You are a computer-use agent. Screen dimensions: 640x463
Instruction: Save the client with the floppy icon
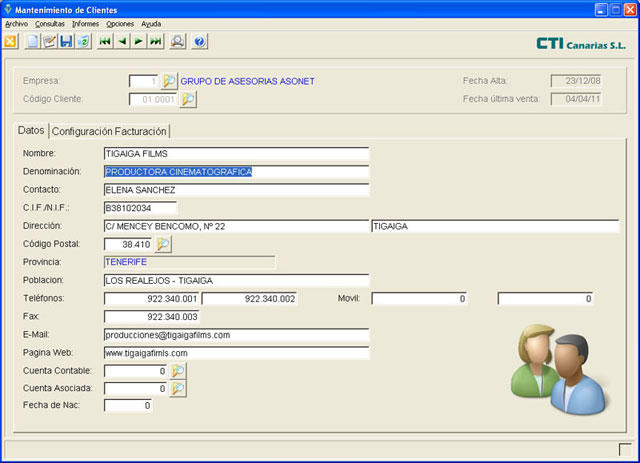pyautogui.click(x=66, y=41)
